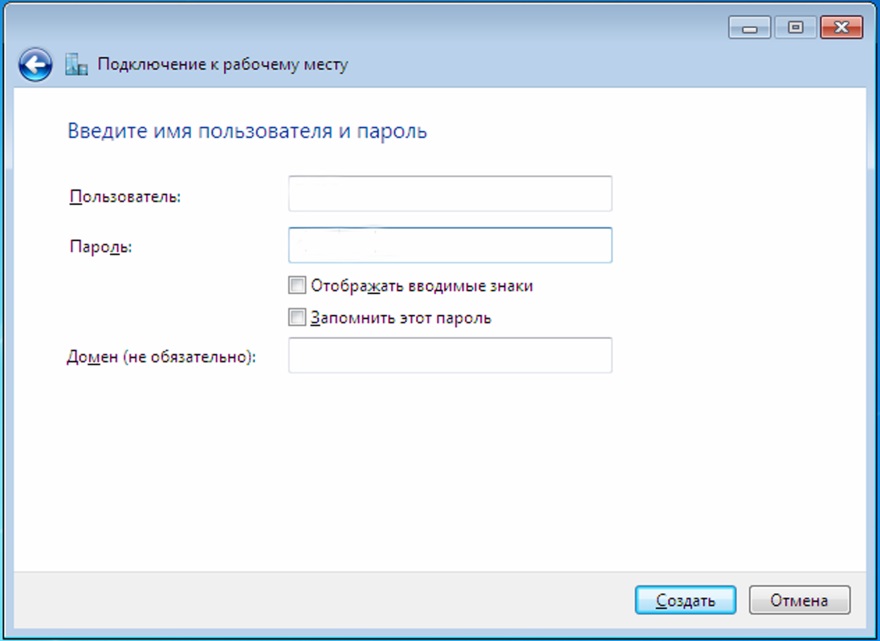
Task: Click the Пользователь: field label
Action: tap(125, 197)
